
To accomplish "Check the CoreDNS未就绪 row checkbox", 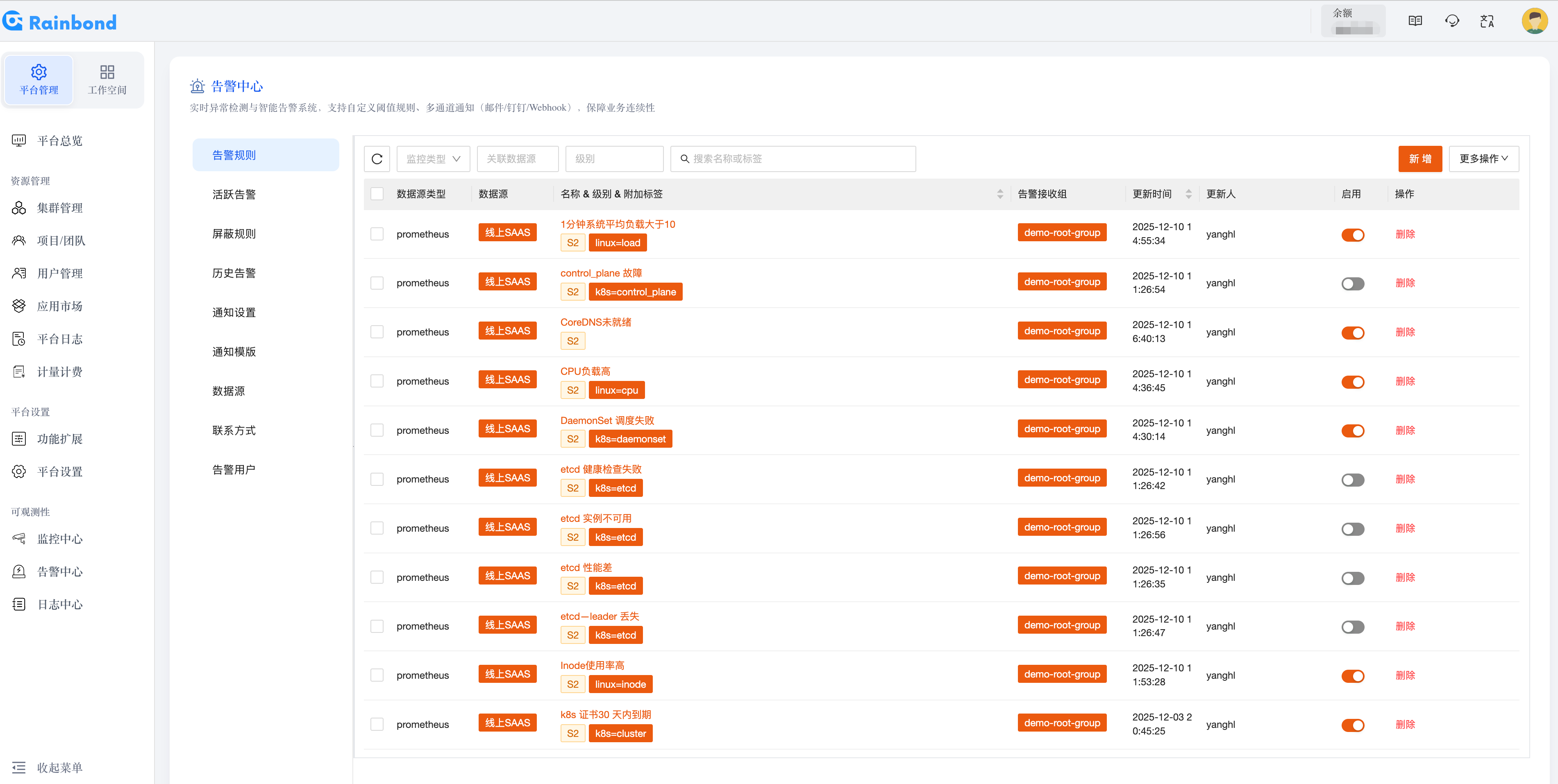I will click(x=377, y=332).
